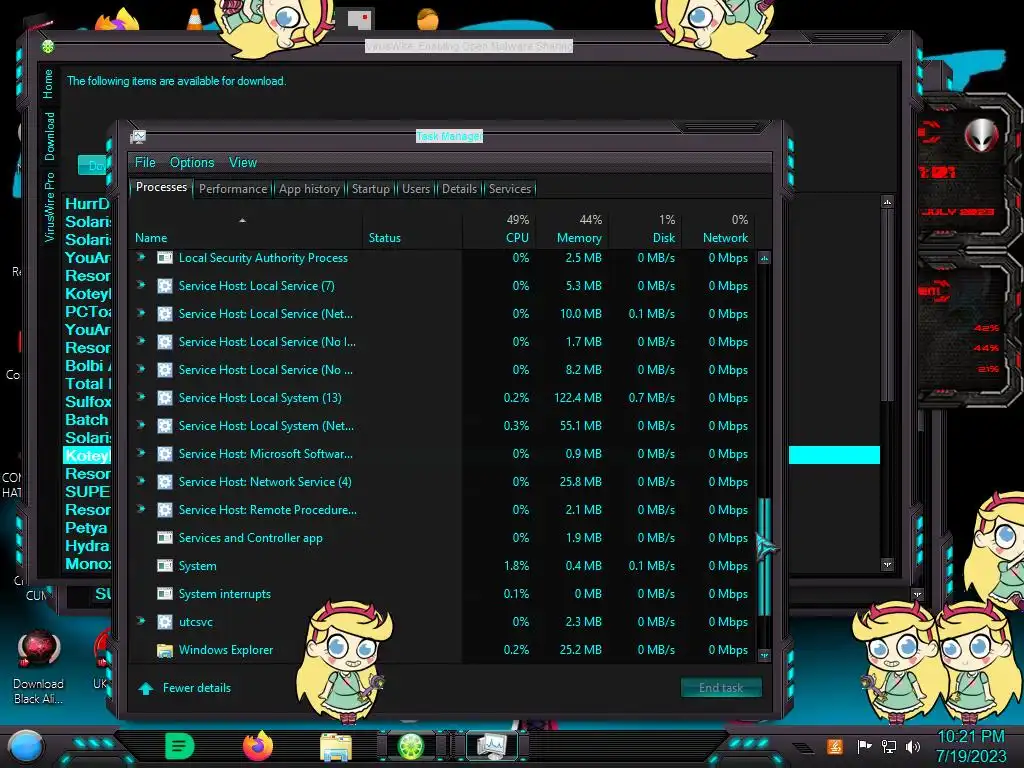This screenshot has height=768, width=1024.
Task: Expand Service Host: Local System (13)
Action: tap(140, 397)
